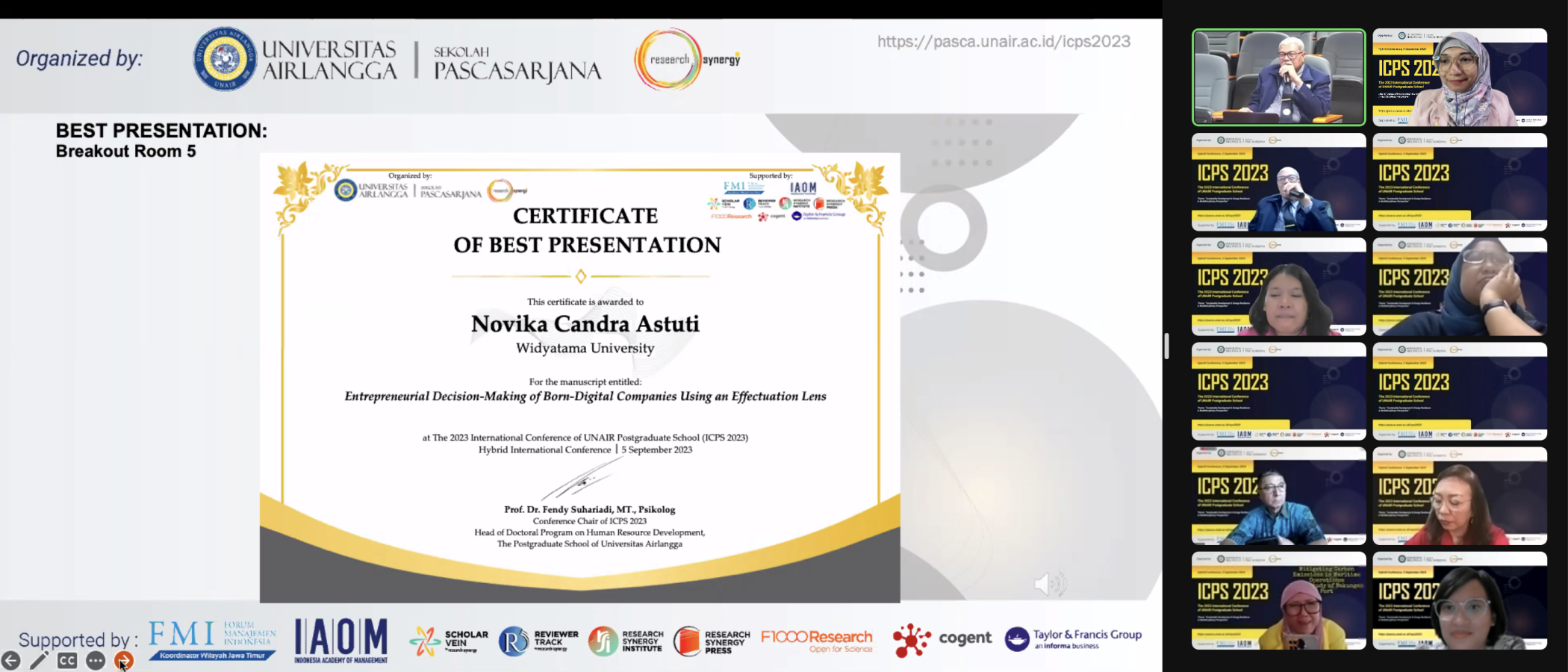The image size is (1568, 672).
Task: Click the Reviewer Track logo
Action: pos(538,641)
